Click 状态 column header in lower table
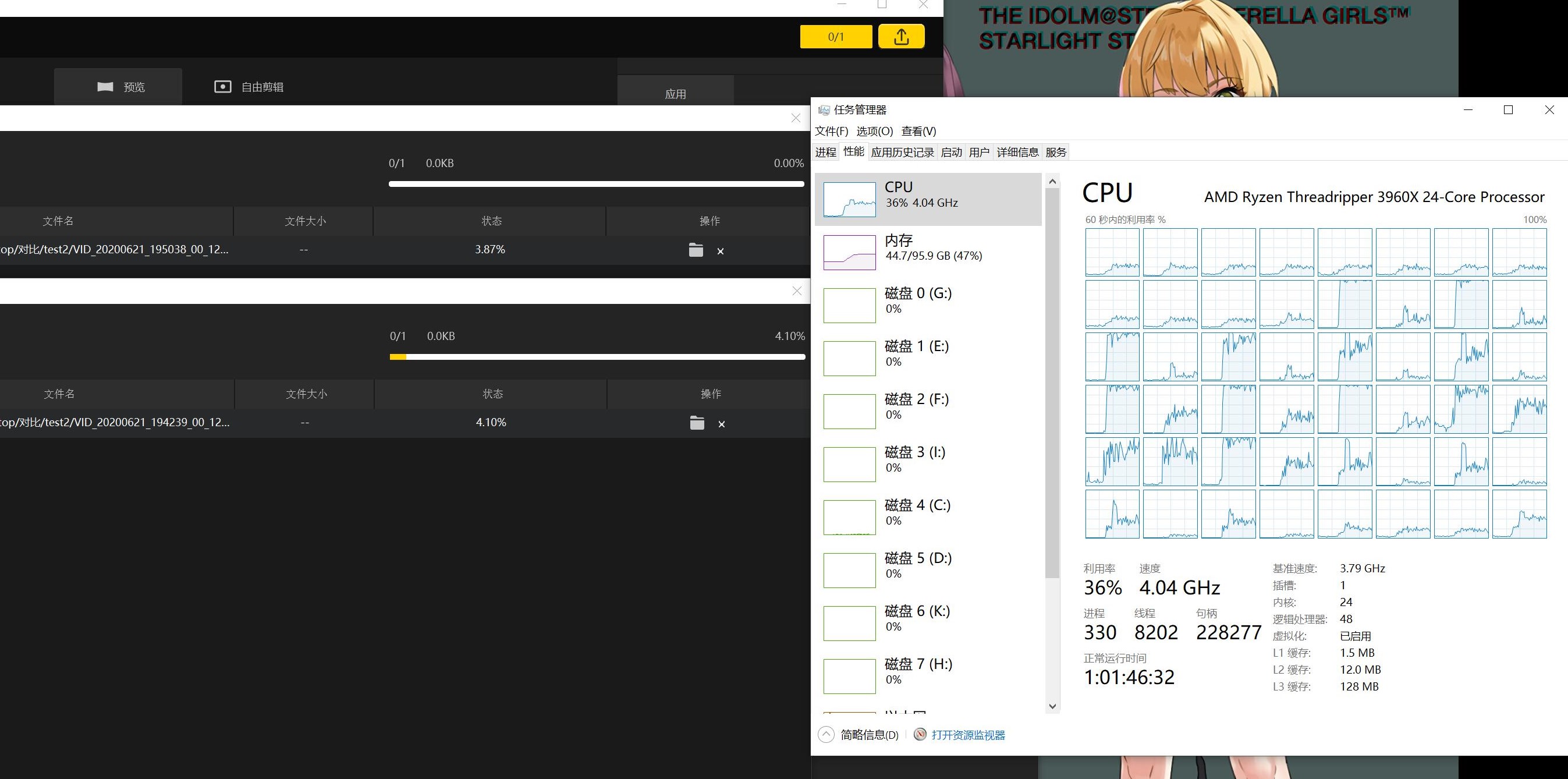 point(493,394)
